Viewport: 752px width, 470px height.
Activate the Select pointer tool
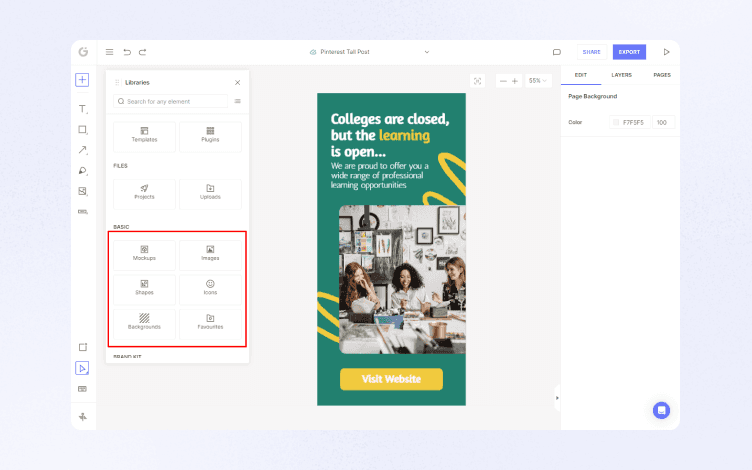82,368
